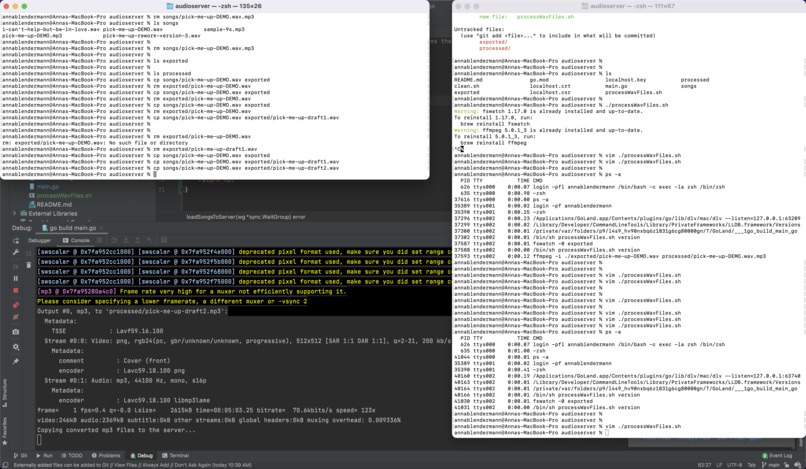Open Git tool window
Viewport: 806px width, 469px height.
point(21,456)
